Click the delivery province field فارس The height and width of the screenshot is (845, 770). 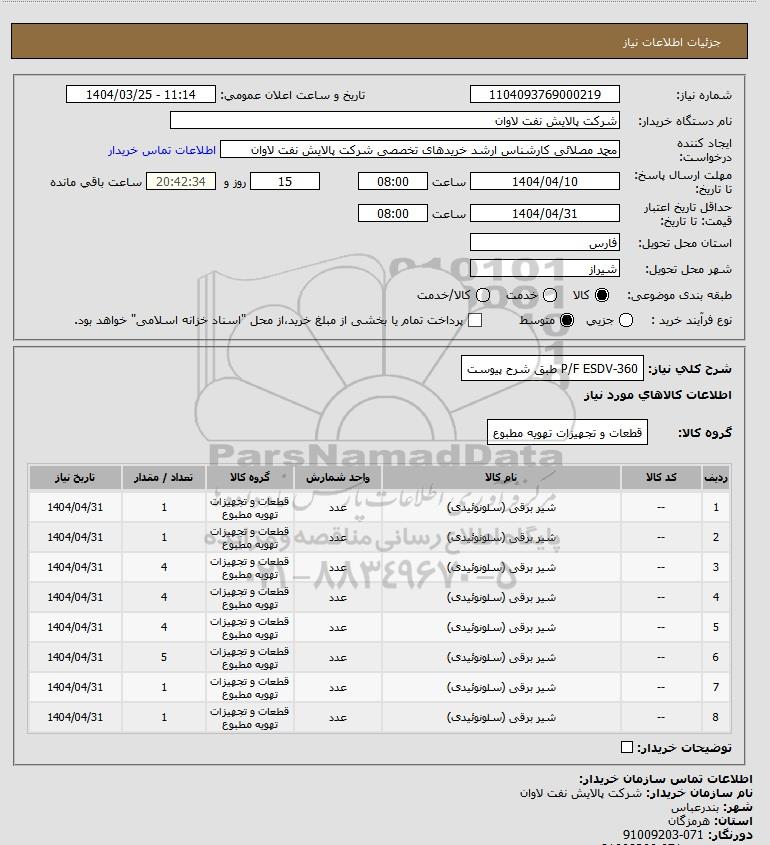click(x=545, y=243)
